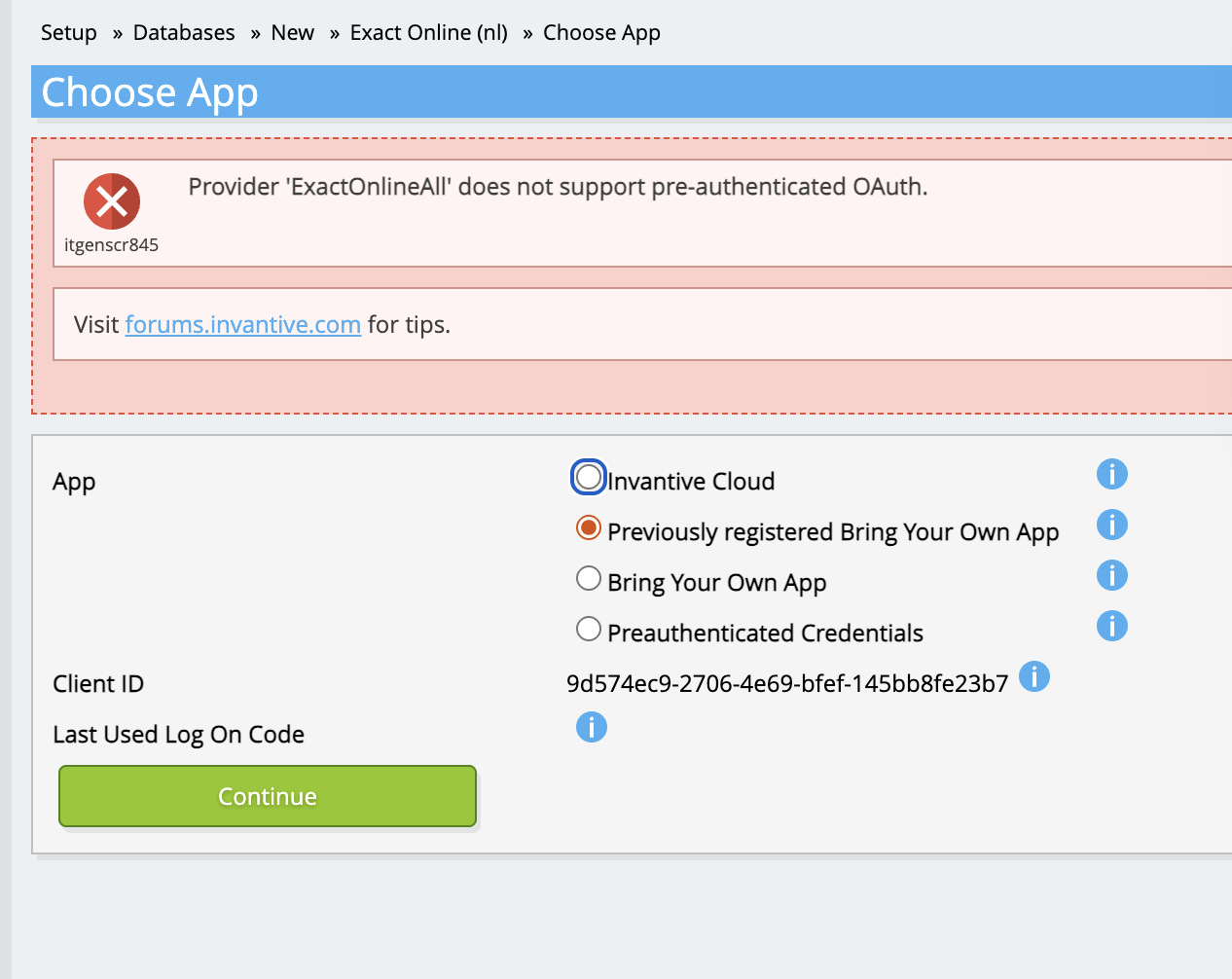This screenshot has width=1232, height=979.
Task: Pick the Preauthenticated Credentials radio button
Action: 589,630
